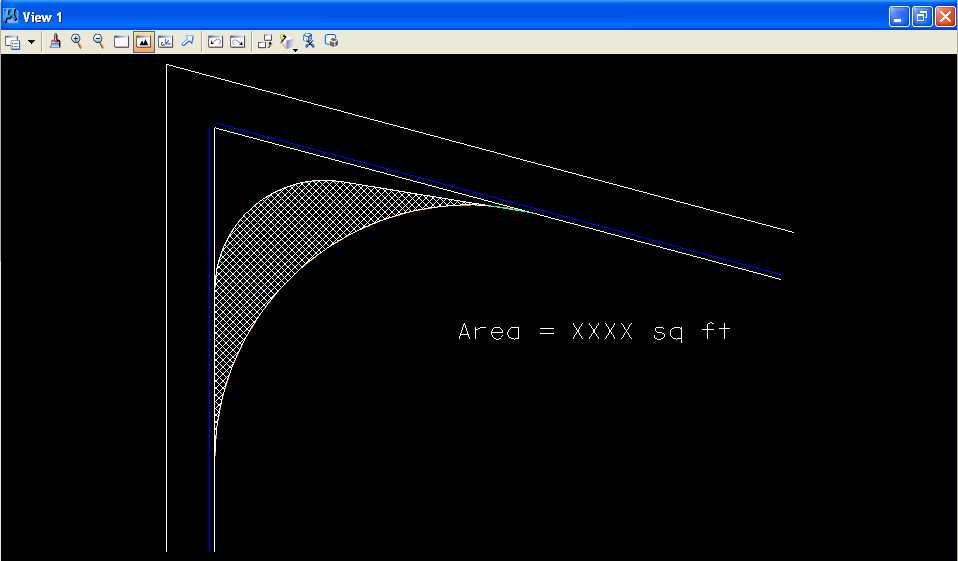Image resolution: width=958 pixels, height=561 pixels.
Task: Toggle the highlighted Fit View tool
Action: pyautogui.click(x=144, y=42)
